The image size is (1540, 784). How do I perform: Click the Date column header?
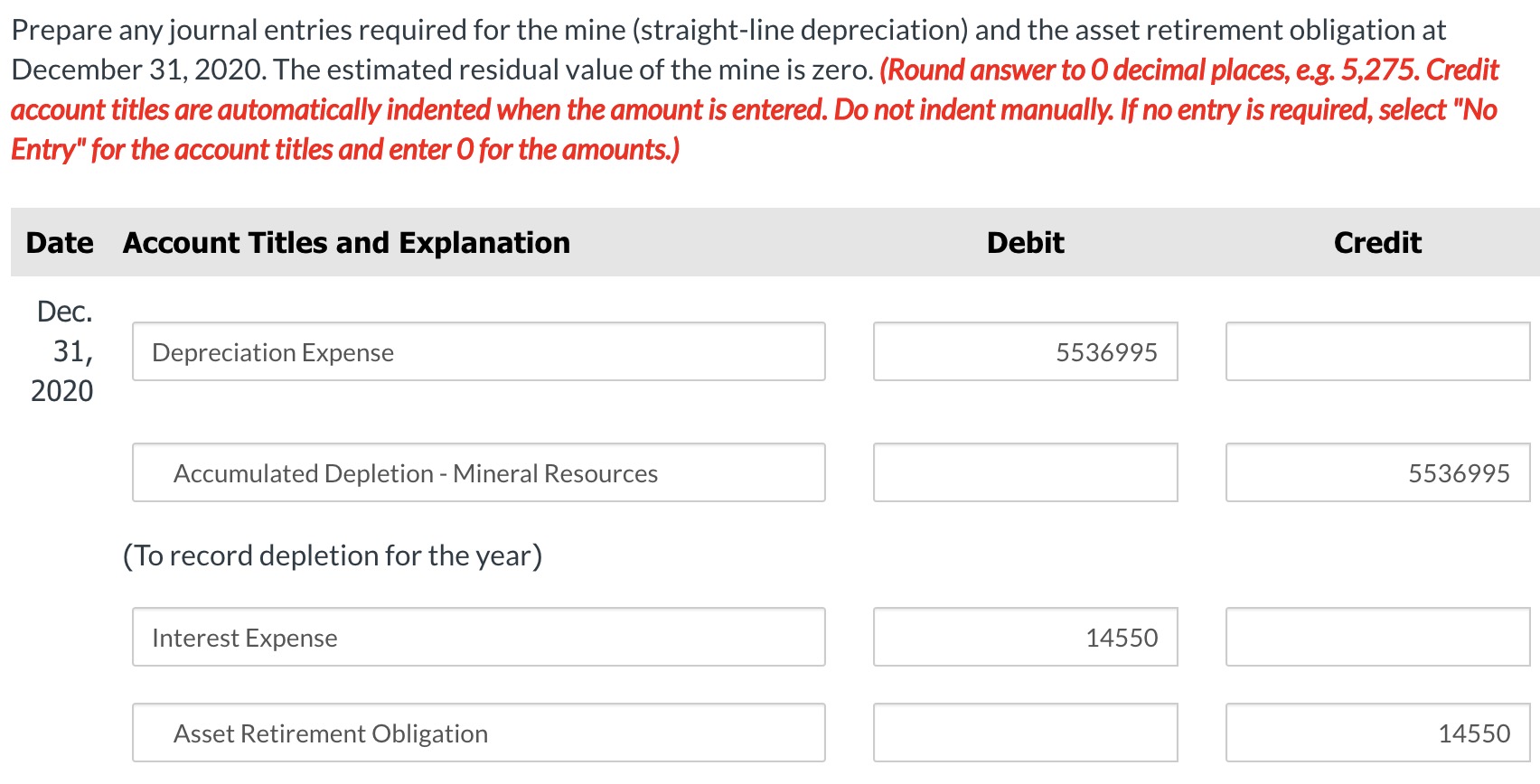(59, 242)
